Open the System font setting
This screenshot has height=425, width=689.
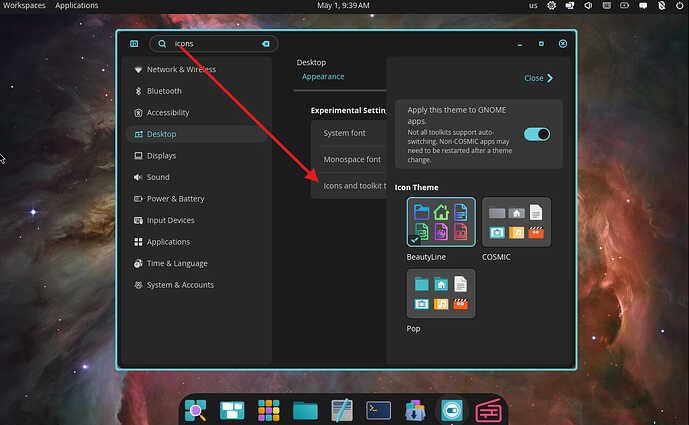click(348, 133)
